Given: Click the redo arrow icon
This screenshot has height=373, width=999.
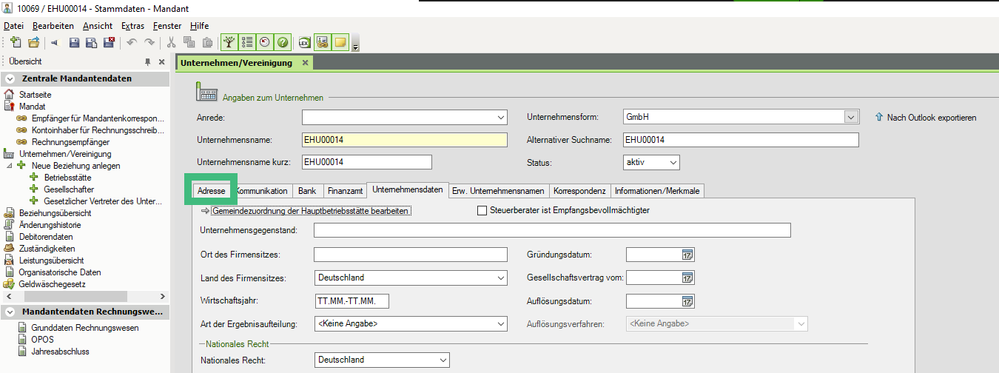Looking at the screenshot, I should (150, 43).
